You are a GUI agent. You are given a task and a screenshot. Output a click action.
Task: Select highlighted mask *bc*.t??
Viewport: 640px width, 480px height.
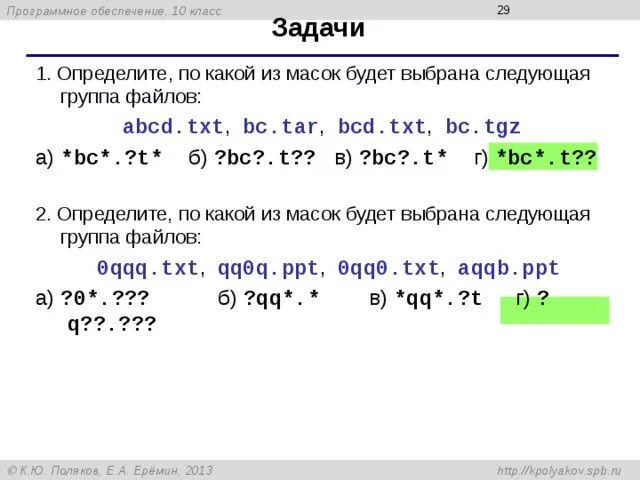click(x=543, y=157)
